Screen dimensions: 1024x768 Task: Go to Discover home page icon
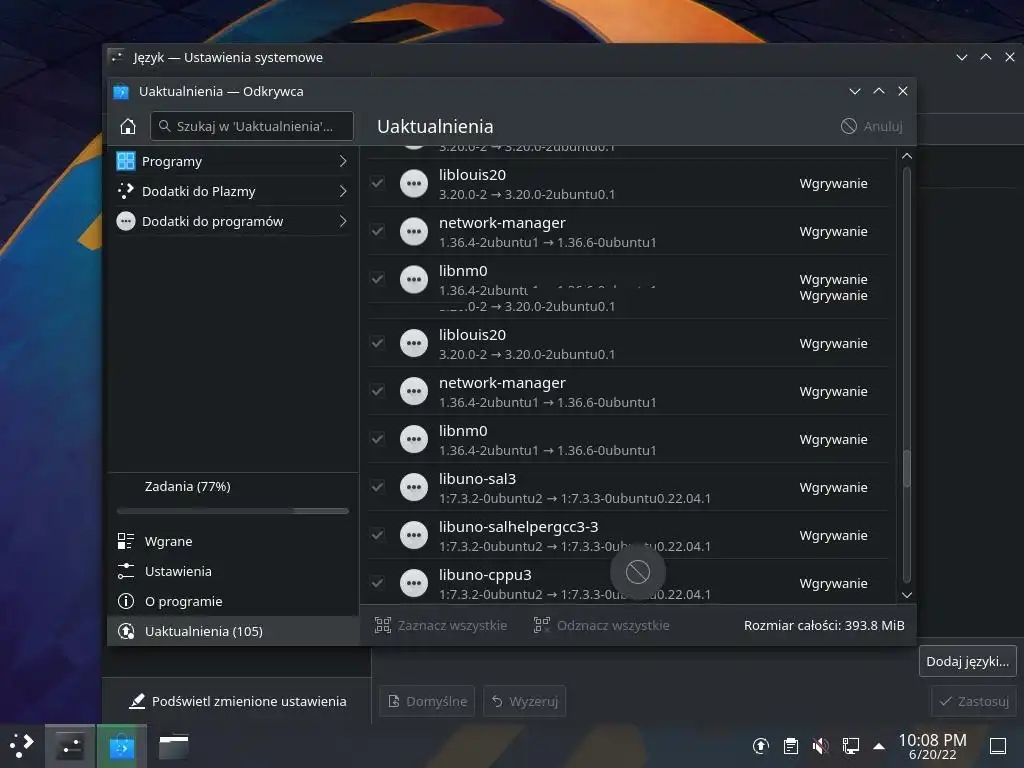coord(128,126)
